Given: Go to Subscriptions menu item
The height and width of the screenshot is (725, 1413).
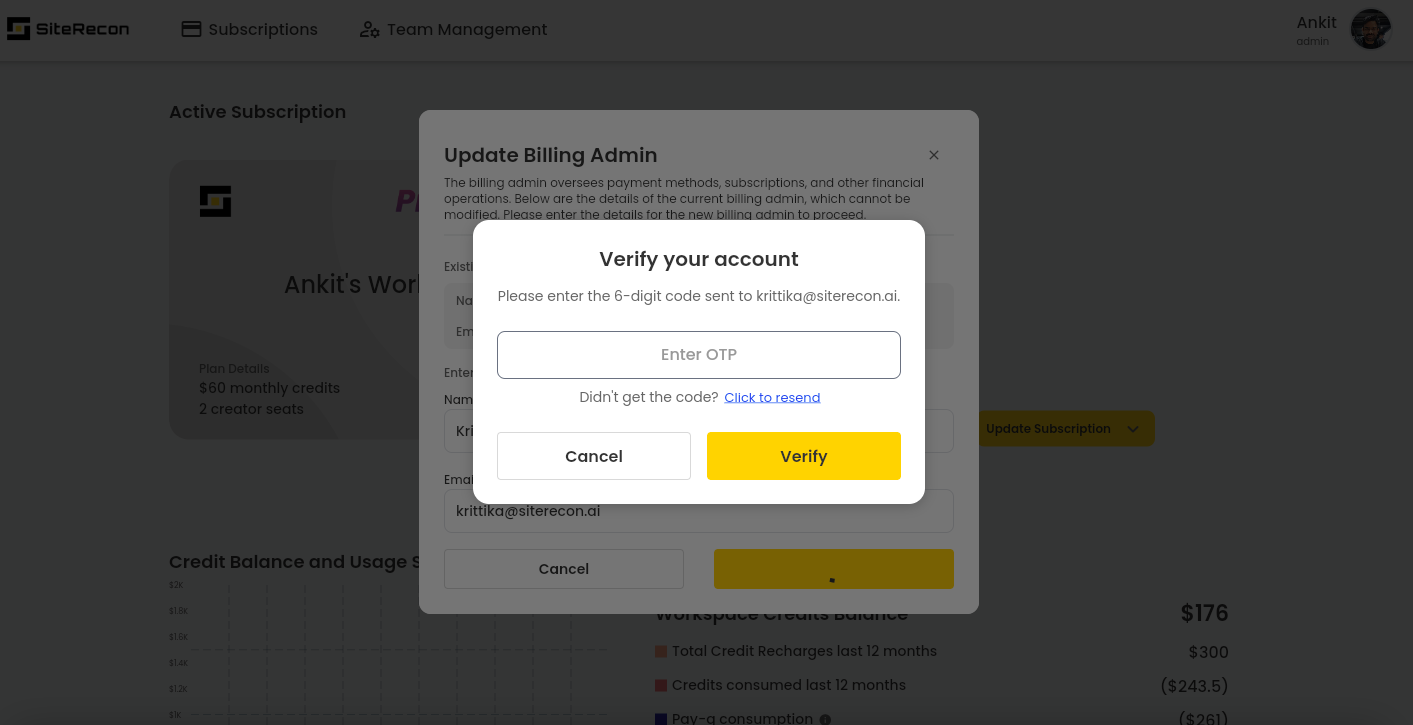Looking at the screenshot, I should click(x=249, y=29).
